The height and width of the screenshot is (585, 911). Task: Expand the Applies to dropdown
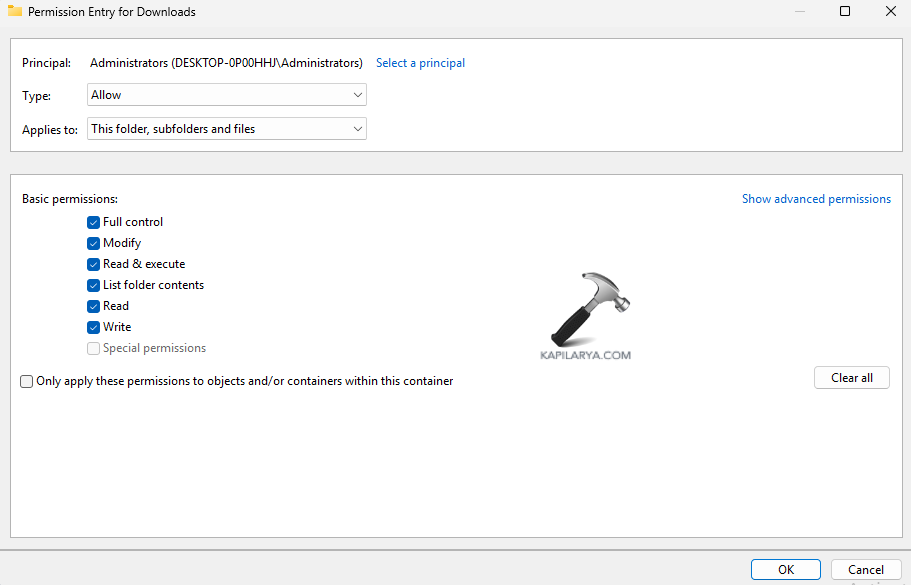tap(227, 129)
